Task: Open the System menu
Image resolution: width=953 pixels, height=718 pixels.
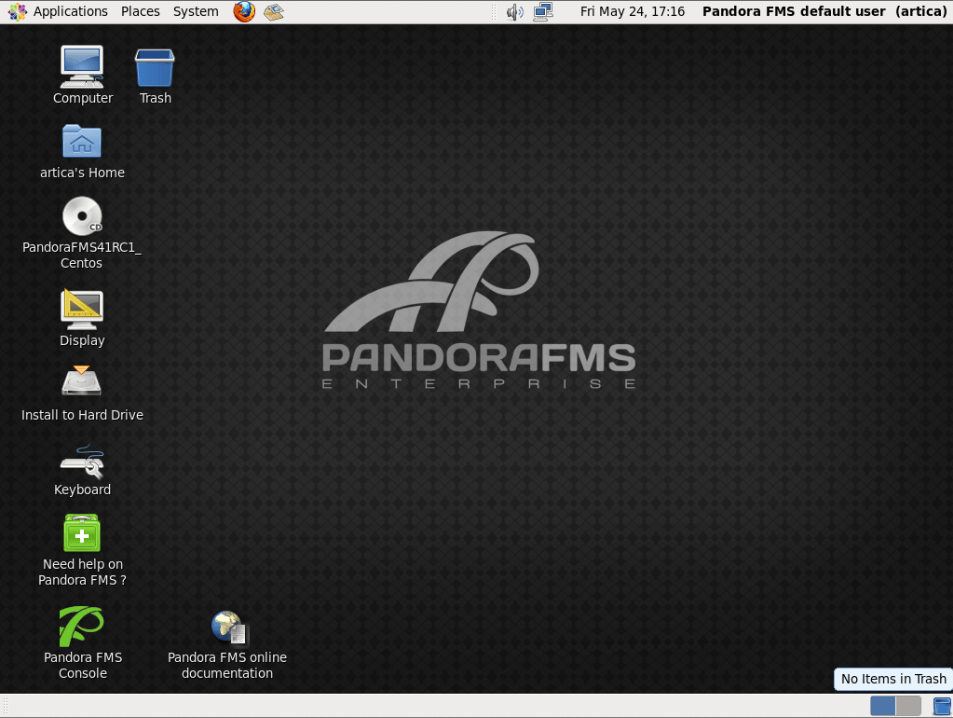Action: pos(196,12)
